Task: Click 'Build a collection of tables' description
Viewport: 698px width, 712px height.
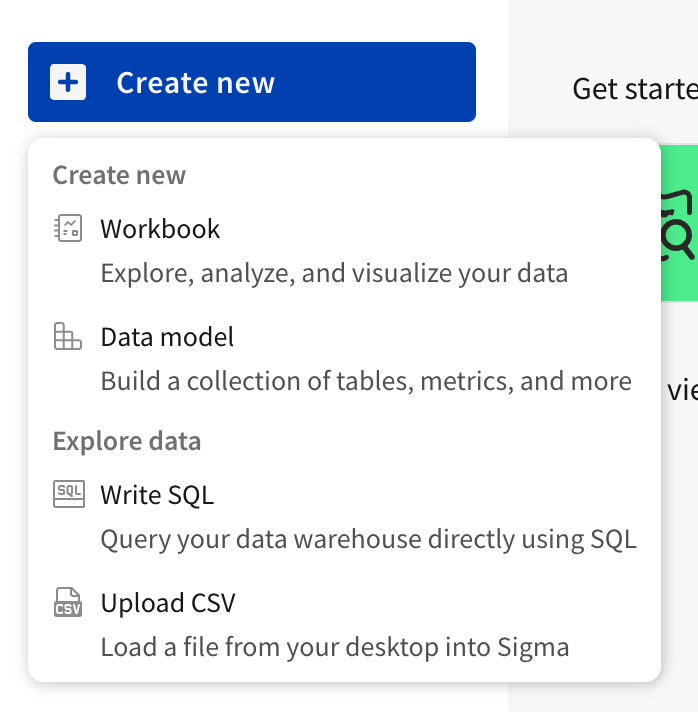Action: (x=366, y=381)
